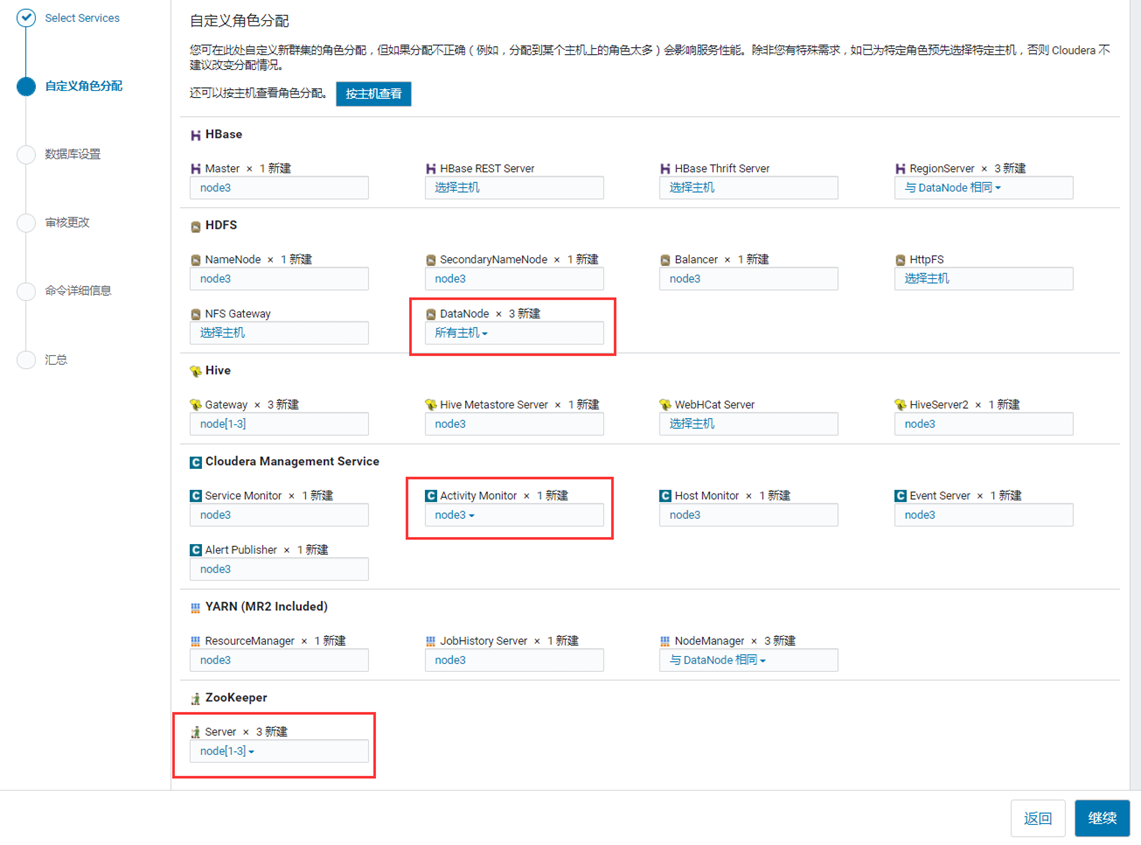1141x845 pixels.
Task: Click the Hive section header bee icon
Action: pos(195,371)
